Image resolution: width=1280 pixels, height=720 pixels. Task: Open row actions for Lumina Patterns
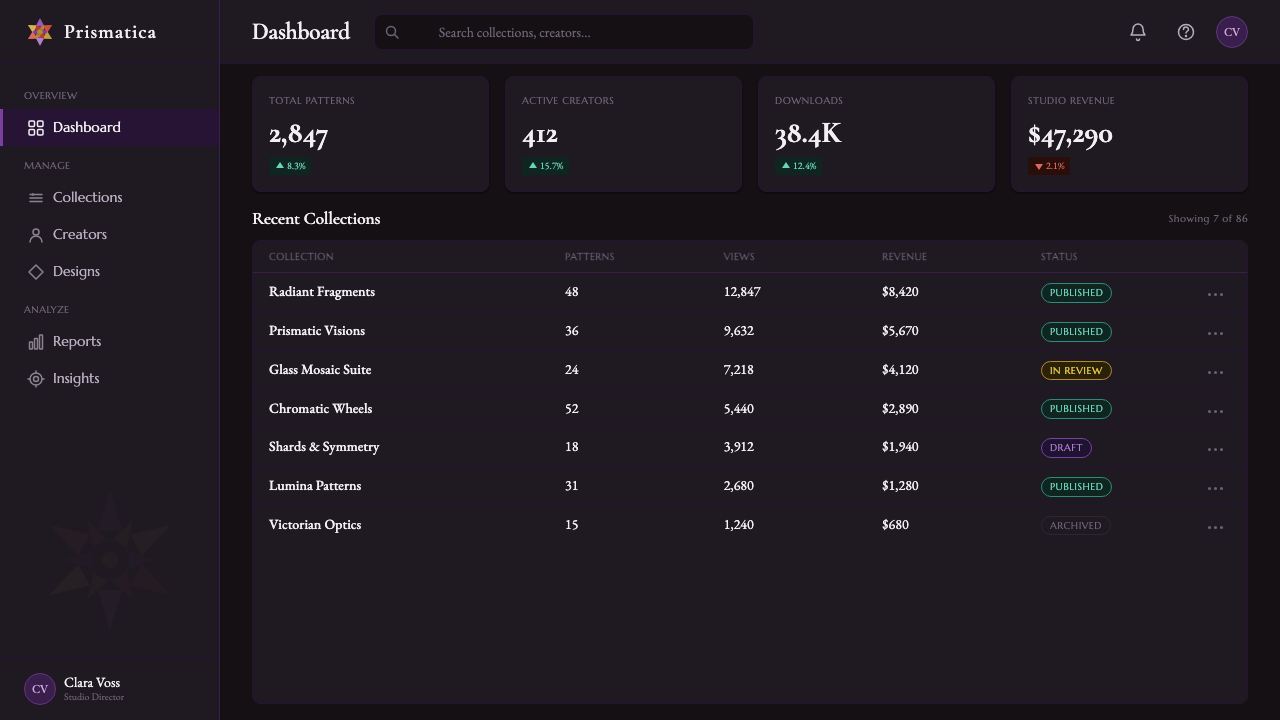pos(1215,488)
